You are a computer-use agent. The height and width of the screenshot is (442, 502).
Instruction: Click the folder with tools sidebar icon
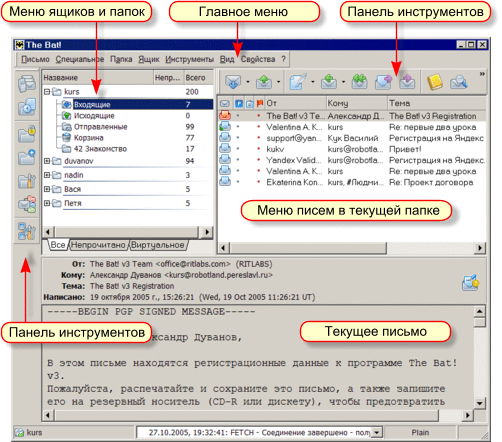click(x=27, y=181)
